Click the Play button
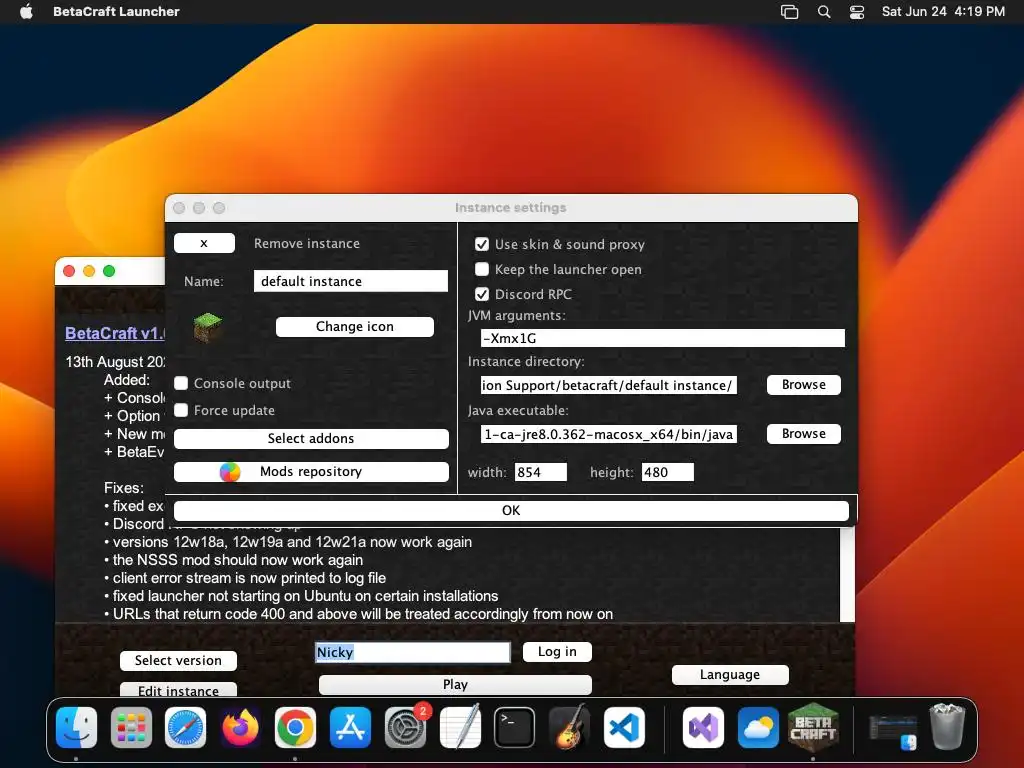The width and height of the screenshot is (1024, 768). (x=455, y=684)
